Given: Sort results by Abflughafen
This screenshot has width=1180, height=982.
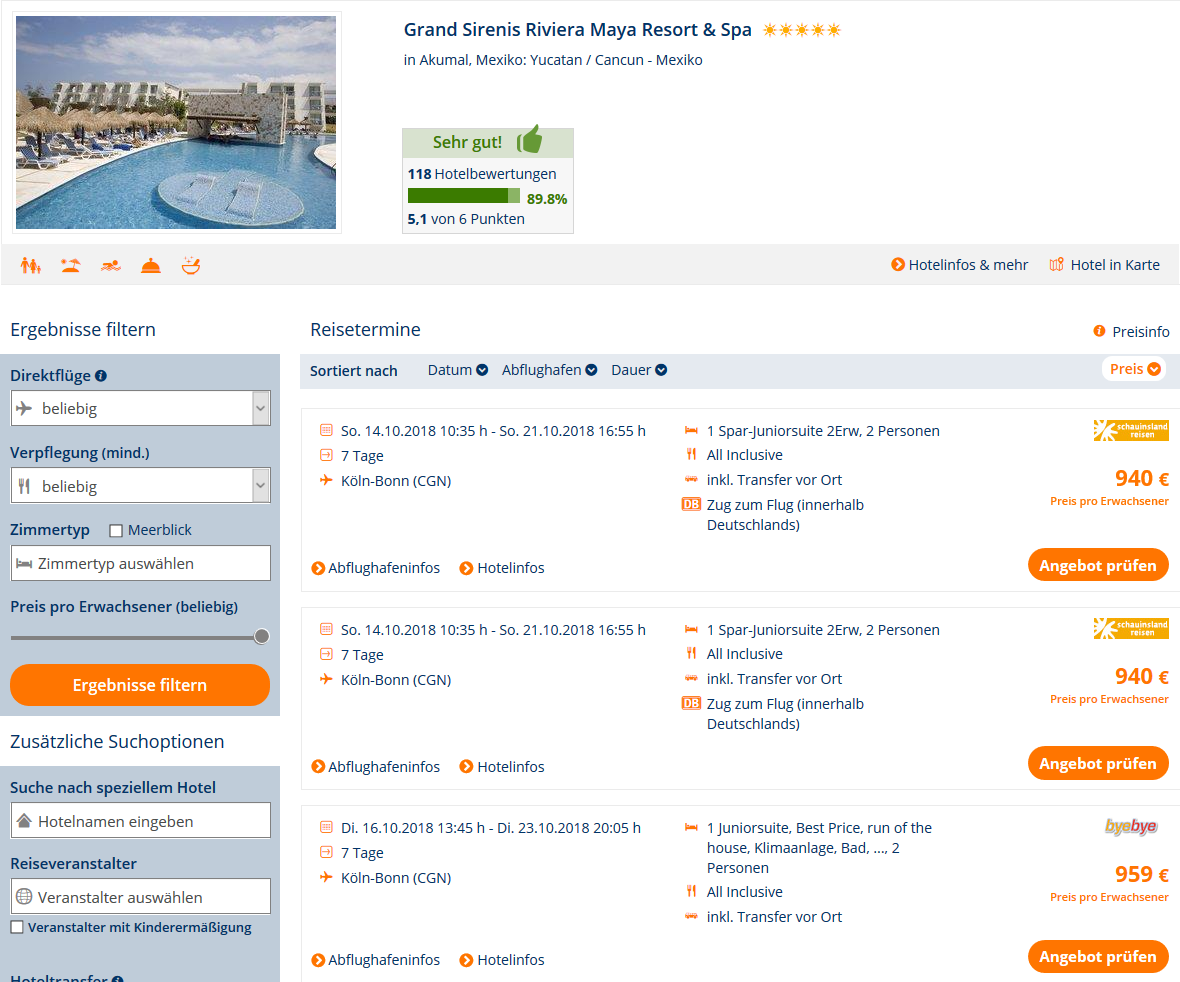Looking at the screenshot, I should coord(549,370).
